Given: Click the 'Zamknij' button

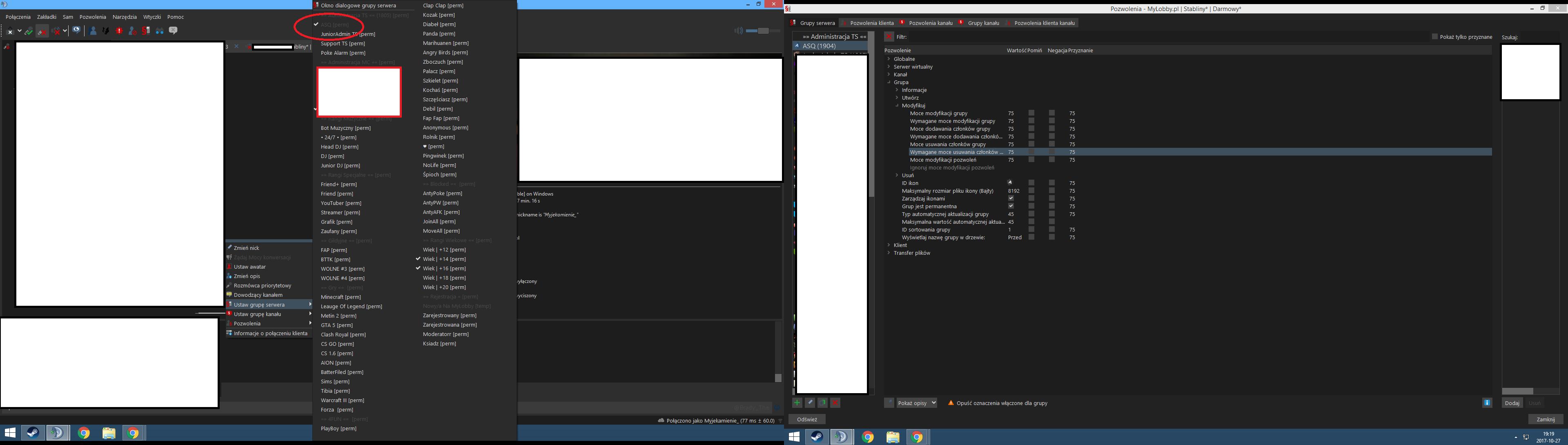Looking at the screenshot, I should click(1546, 419).
